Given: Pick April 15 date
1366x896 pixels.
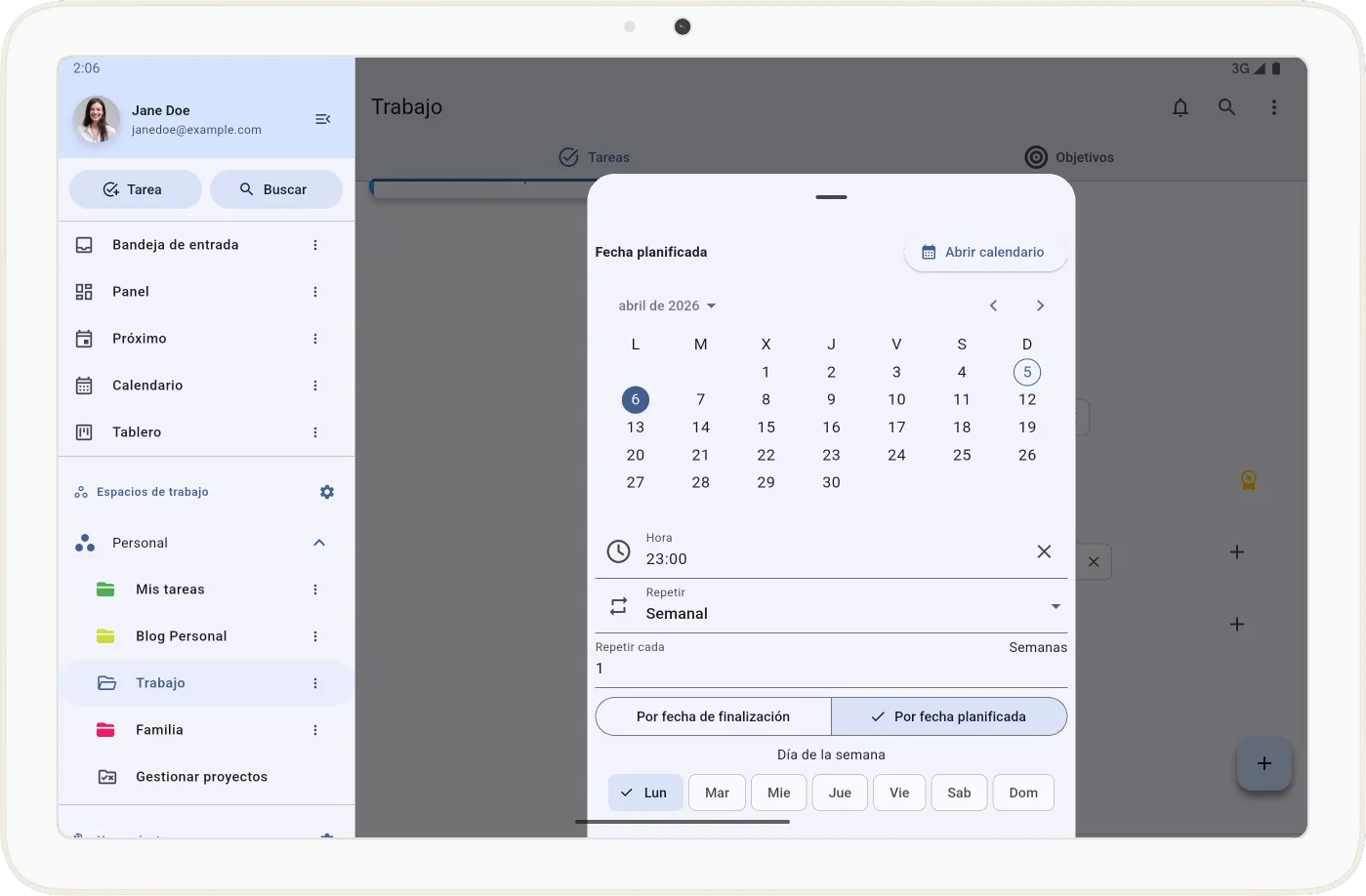Looking at the screenshot, I should (766, 428).
